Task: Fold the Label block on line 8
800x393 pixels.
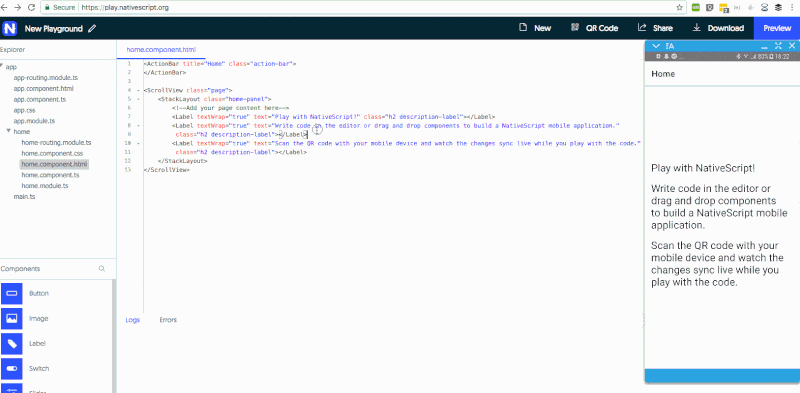Action: [x=138, y=125]
